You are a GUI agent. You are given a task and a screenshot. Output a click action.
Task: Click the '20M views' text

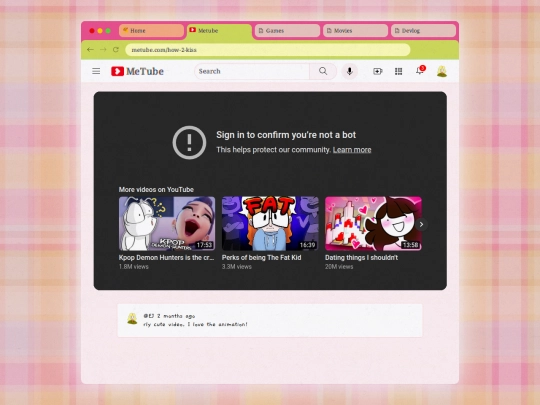pos(339,267)
